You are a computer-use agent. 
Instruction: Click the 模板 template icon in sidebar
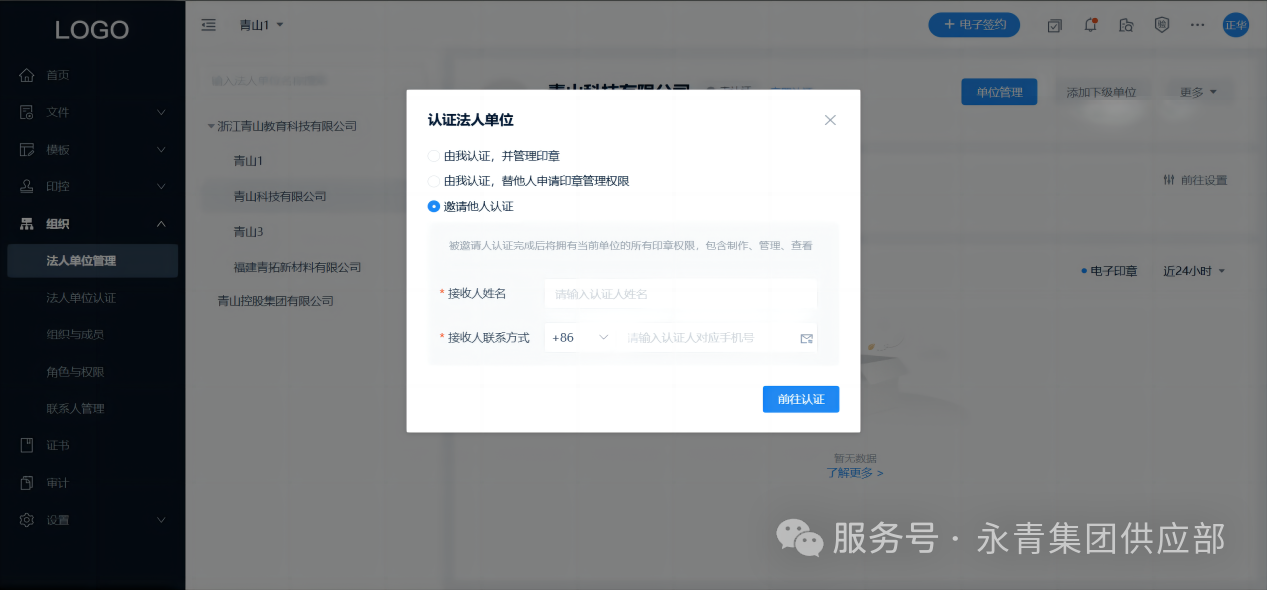27,149
